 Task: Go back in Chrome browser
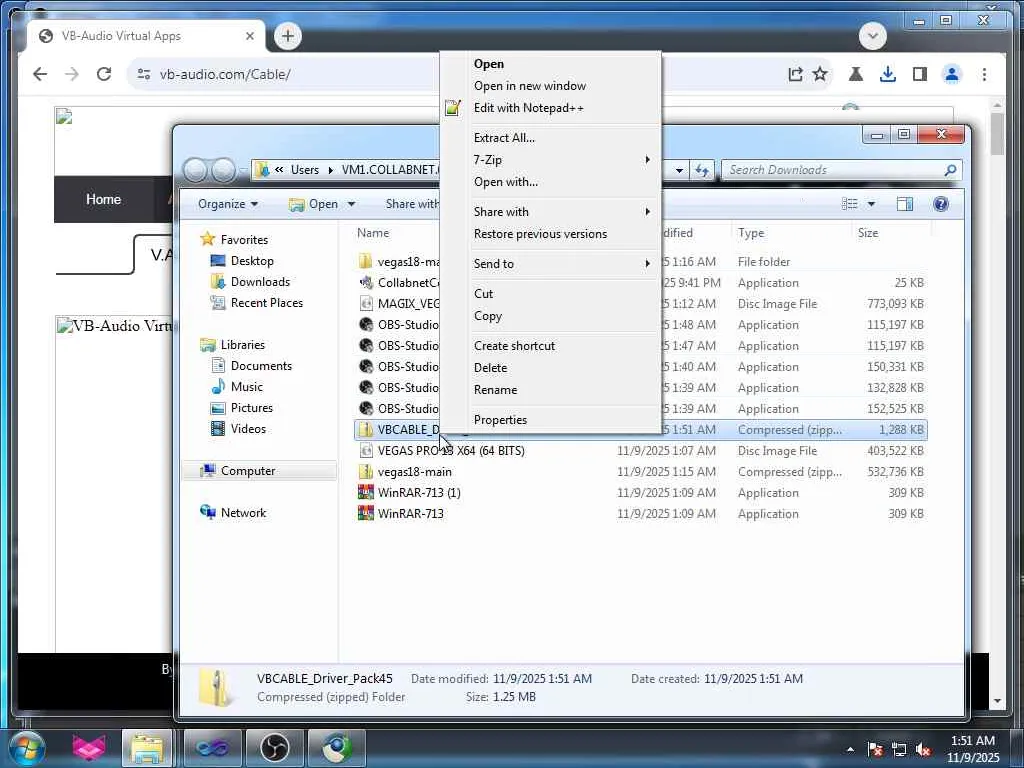[40, 74]
